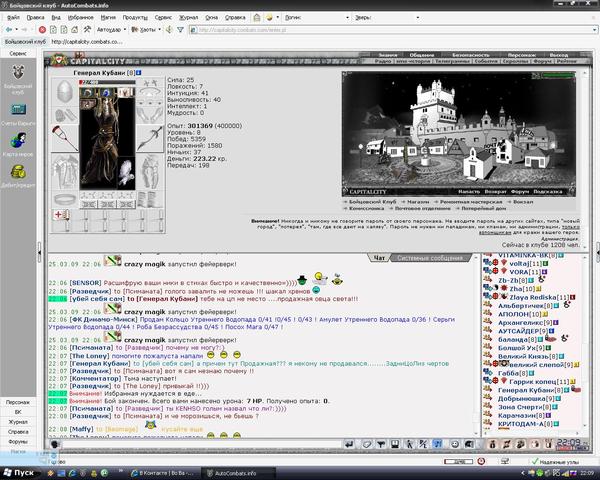Click the eraser clear-chat icon
600x480 pixels.
click(x=367, y=444)
